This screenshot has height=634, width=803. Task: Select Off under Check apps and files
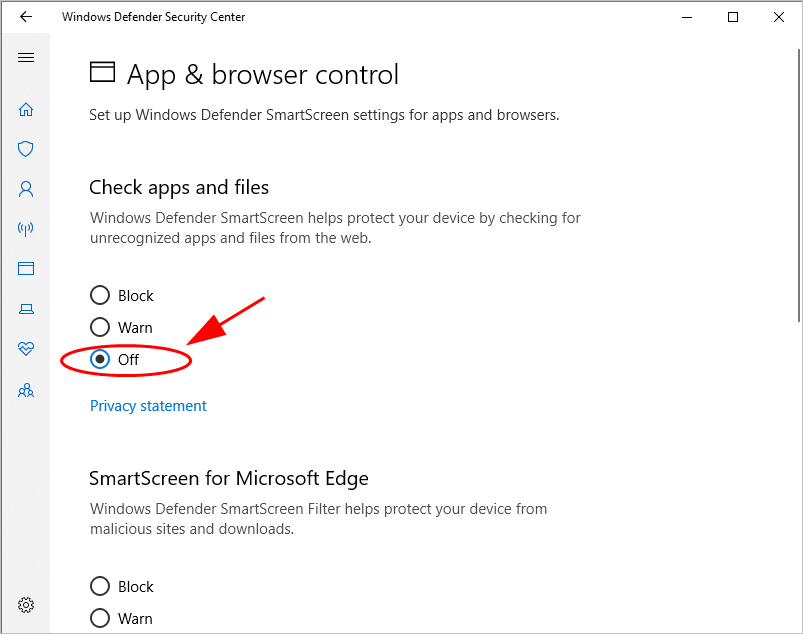pos(100,359)
